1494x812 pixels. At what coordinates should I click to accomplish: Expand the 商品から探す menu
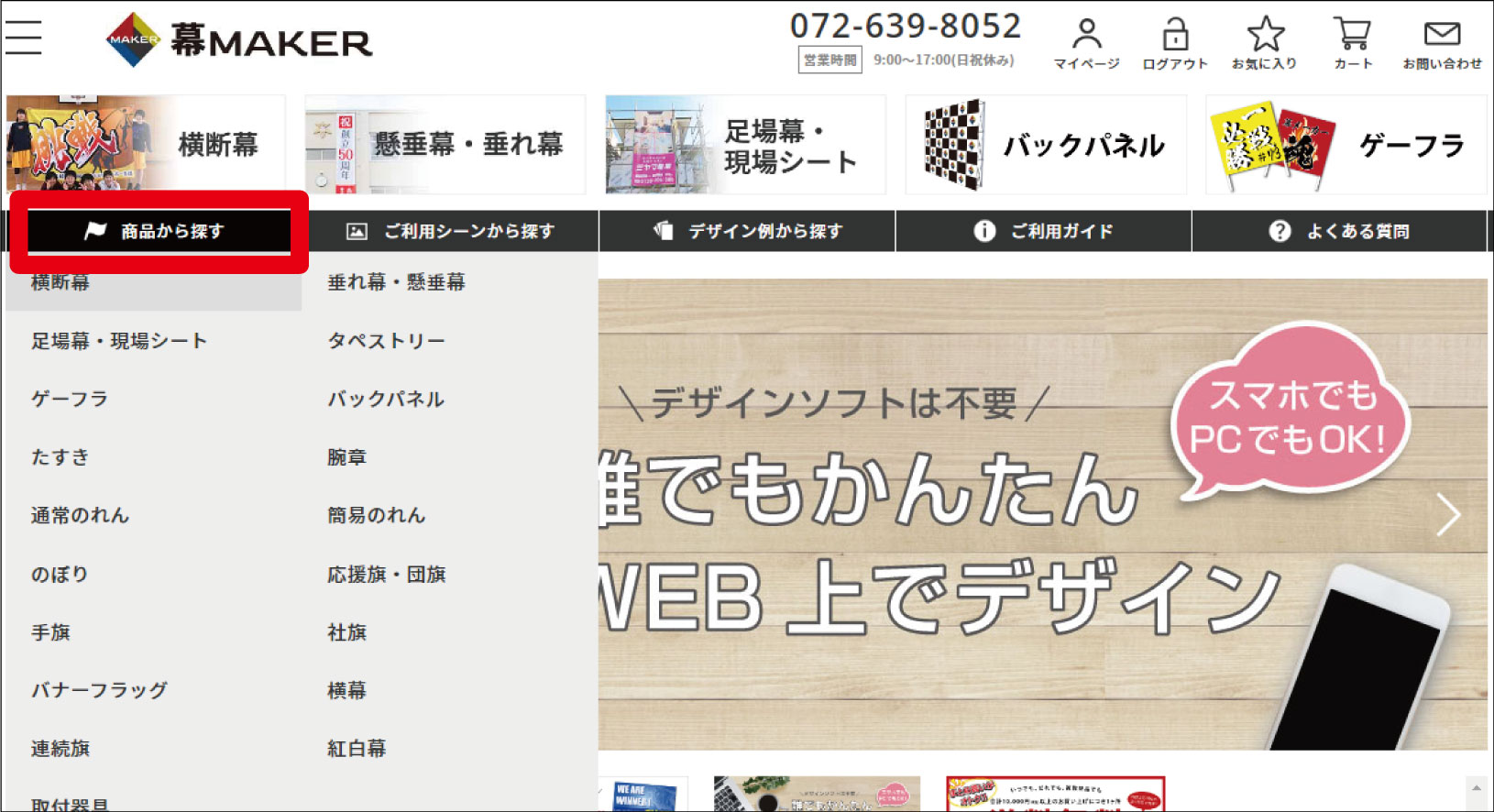pos(159,231)
